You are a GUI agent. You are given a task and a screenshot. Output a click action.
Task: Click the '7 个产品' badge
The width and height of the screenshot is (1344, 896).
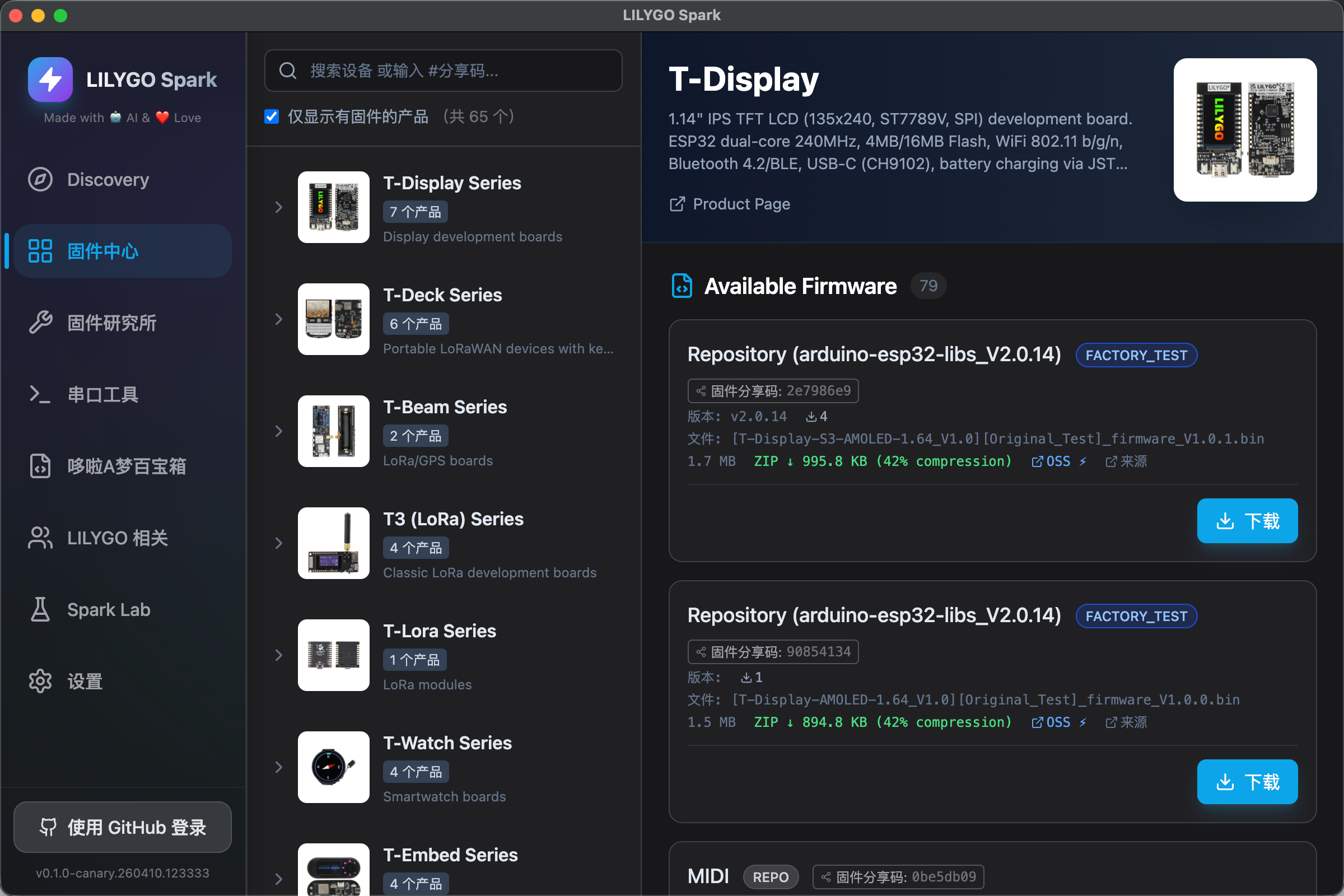(416, 212)
